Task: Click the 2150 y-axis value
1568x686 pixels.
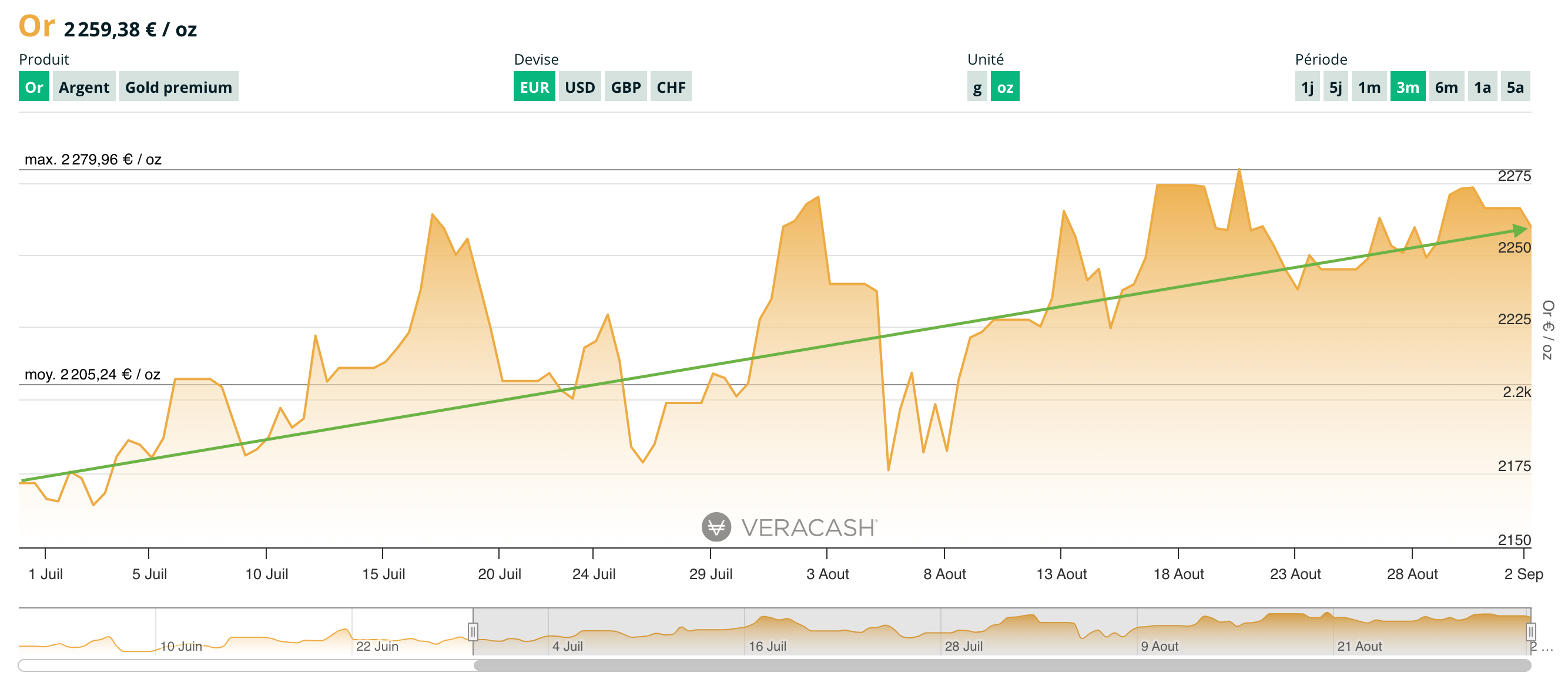Action: (1514, 539)
